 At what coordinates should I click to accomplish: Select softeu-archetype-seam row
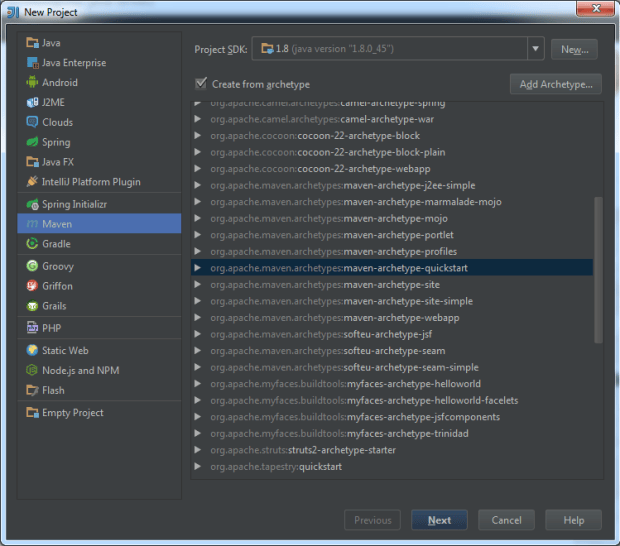(391, 351)
